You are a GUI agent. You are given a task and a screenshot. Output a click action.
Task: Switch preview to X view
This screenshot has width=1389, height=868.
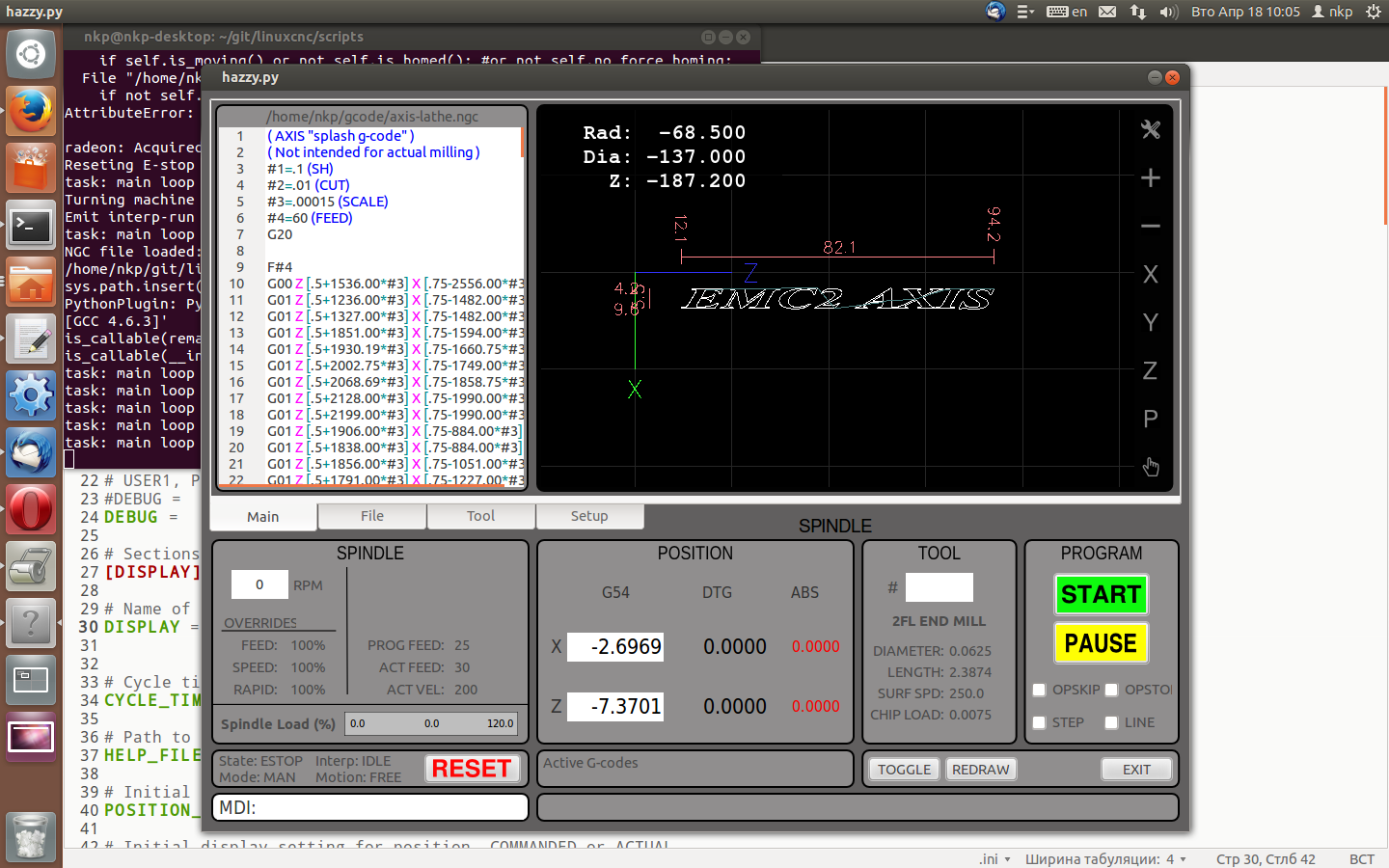click(1150, 274)
